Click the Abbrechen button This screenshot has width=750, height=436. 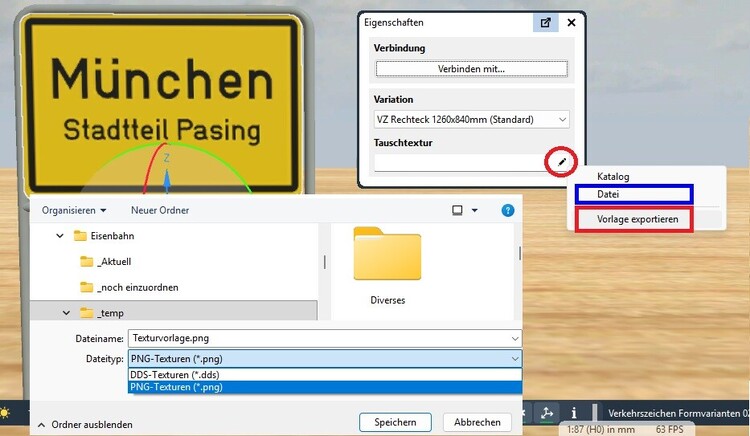pyautogui.click(x=477, y=422)
